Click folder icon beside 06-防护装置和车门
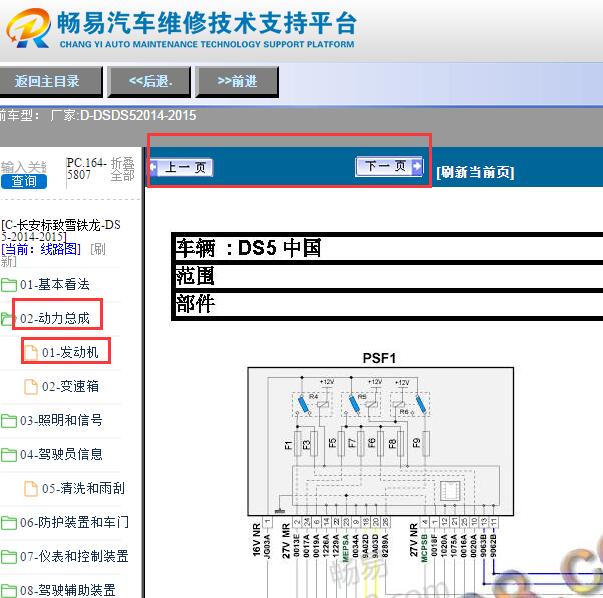 pyautogui.click(x=8, y=523)
